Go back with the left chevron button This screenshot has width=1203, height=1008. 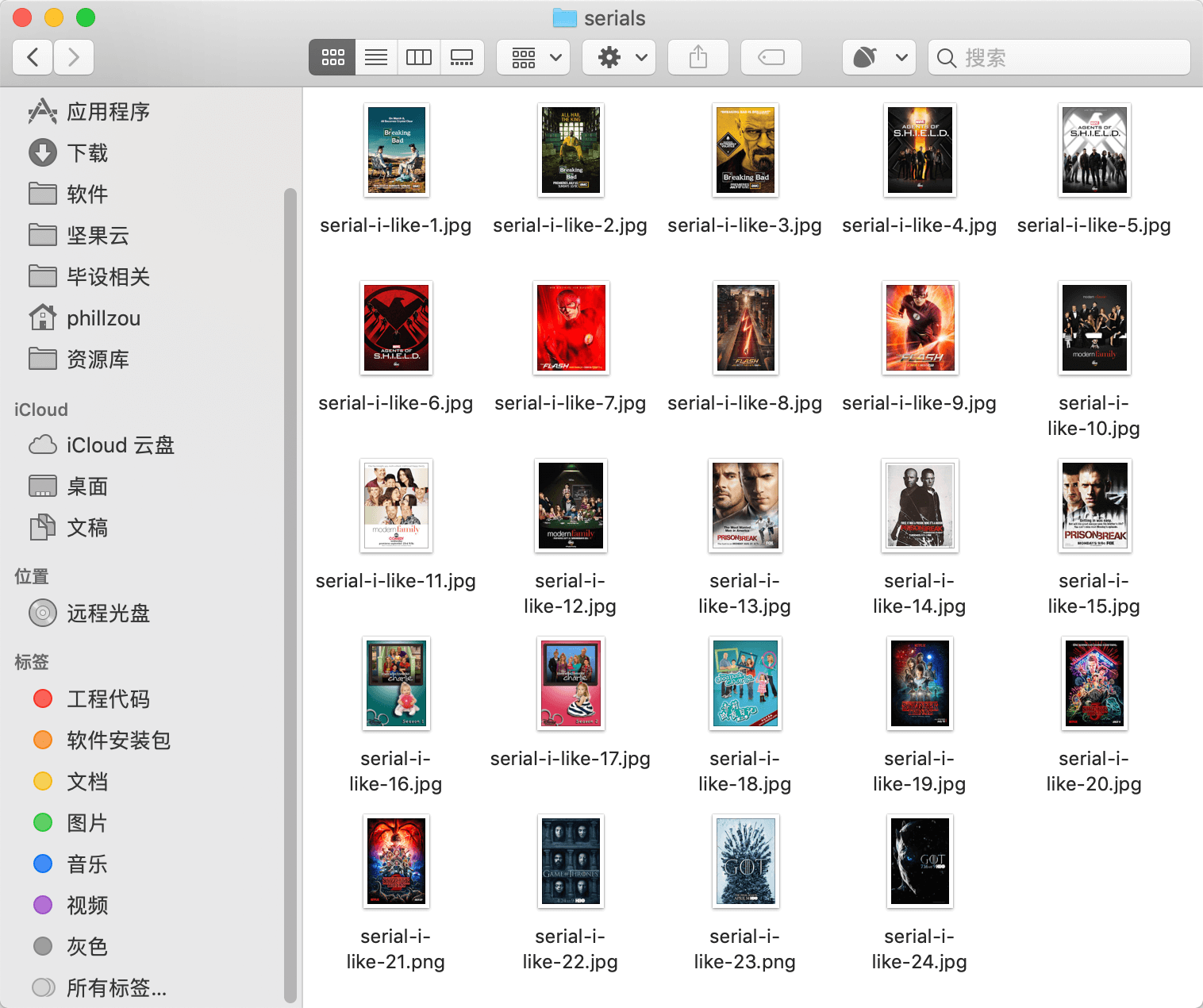tap(33, 57)
